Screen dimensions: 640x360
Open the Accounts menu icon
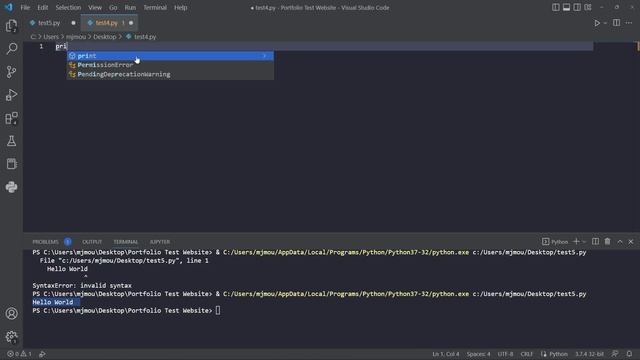[11, 313]
